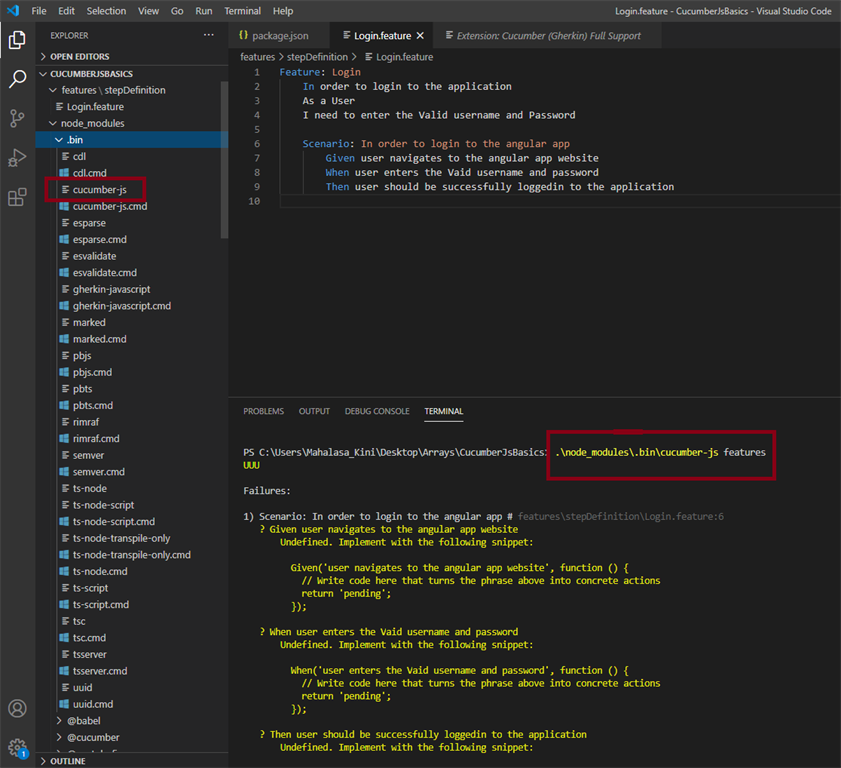Switch to the package.json editor tab
Image resolution: width=841 pixels, height=768 pixels.
point(279,35)
